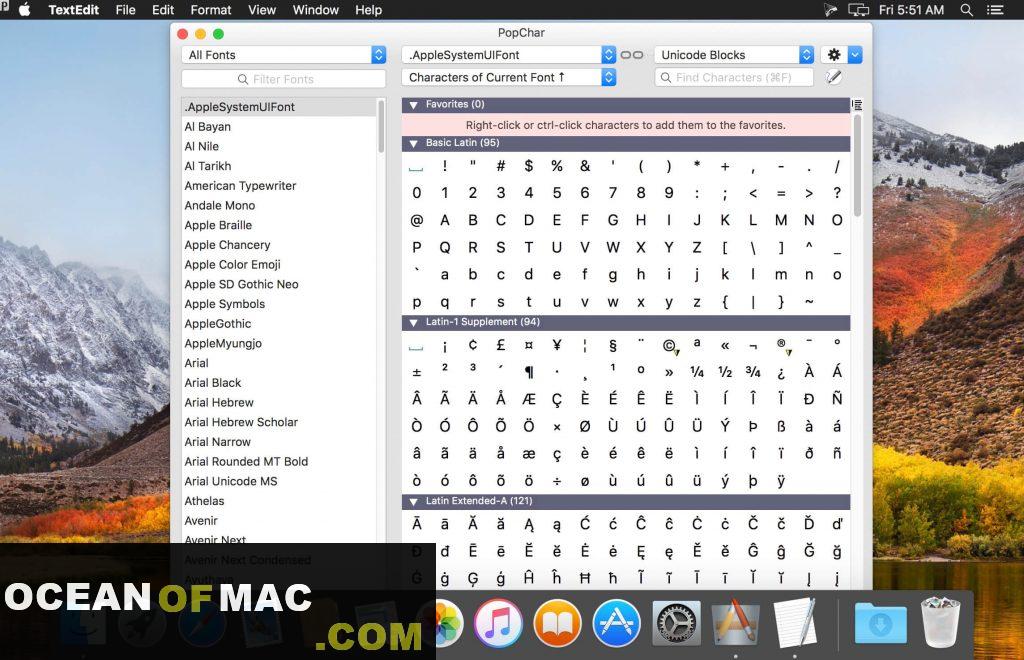Pick the Athelas font
1024x660 pixels.
coord(204,501)
